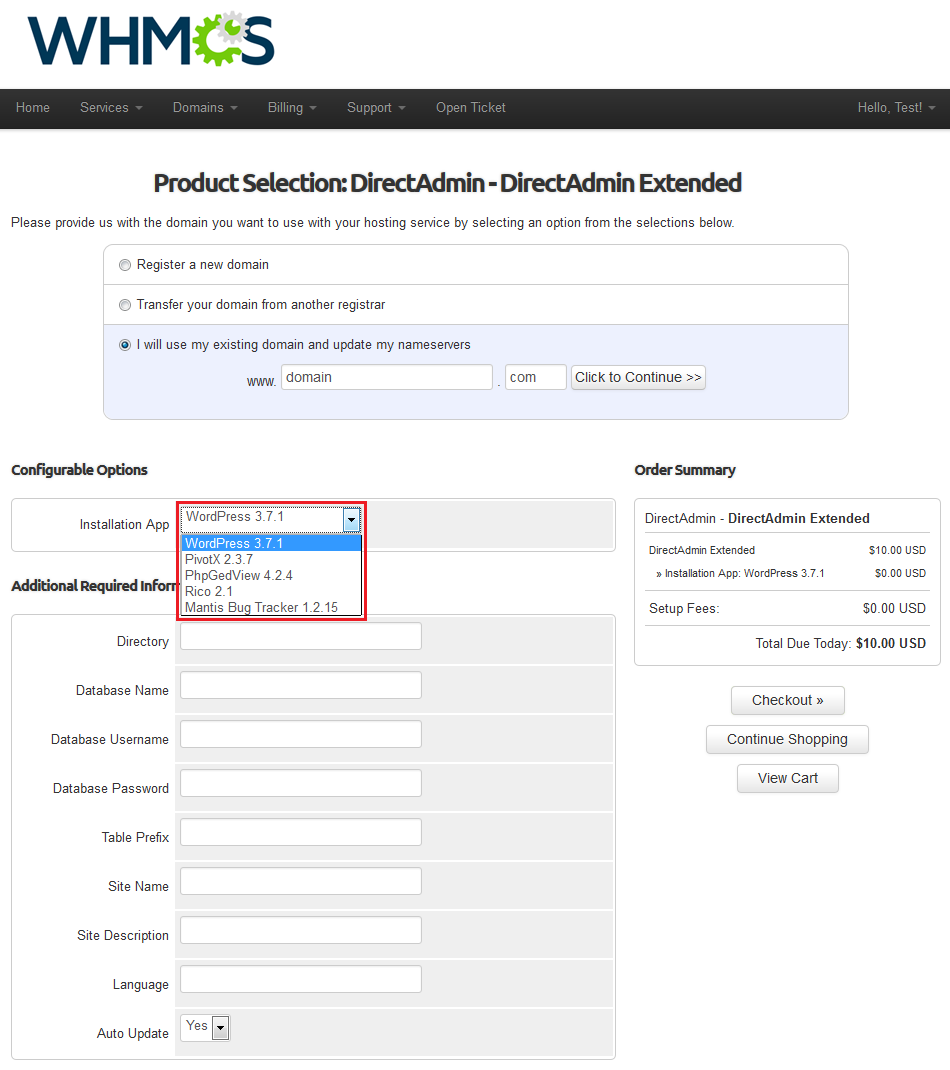Click the Click to Continue >> button
Screen dimensions: 950x1070
(638, 377)
